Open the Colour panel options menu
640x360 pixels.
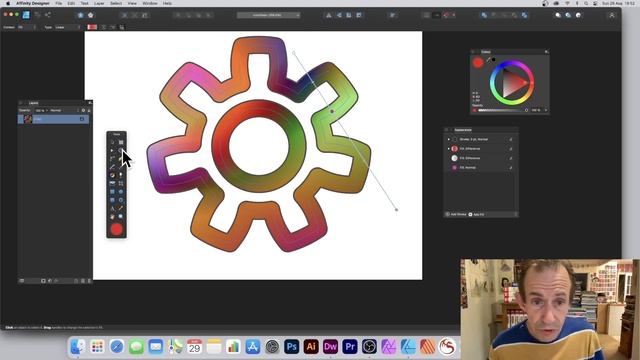point(546,52)
